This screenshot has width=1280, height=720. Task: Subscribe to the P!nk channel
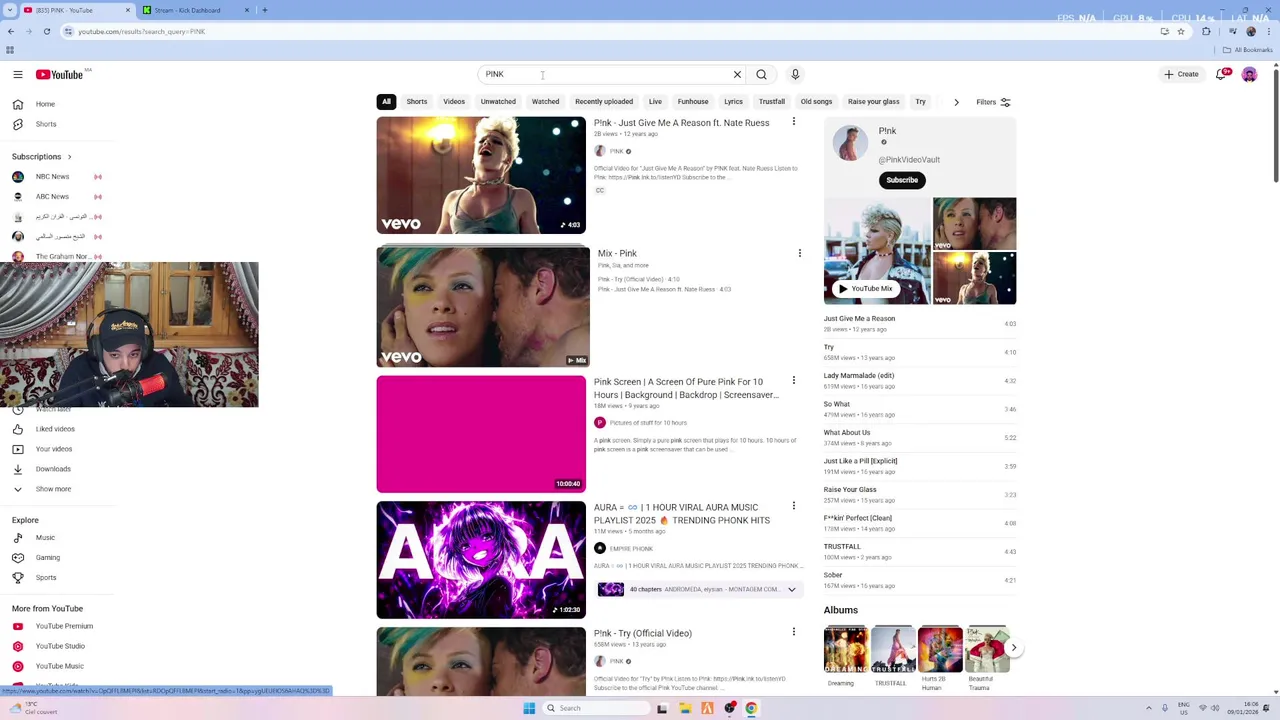901,180
